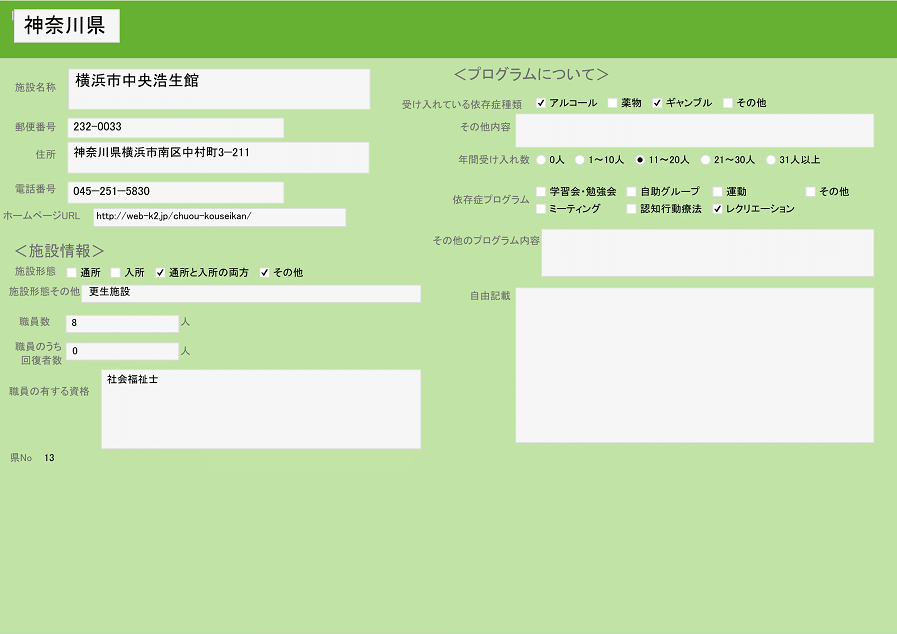The width and height of the screenshot is (897, 634).
Task: Click the ホームページURL input field
Action: tap(219, 217)
